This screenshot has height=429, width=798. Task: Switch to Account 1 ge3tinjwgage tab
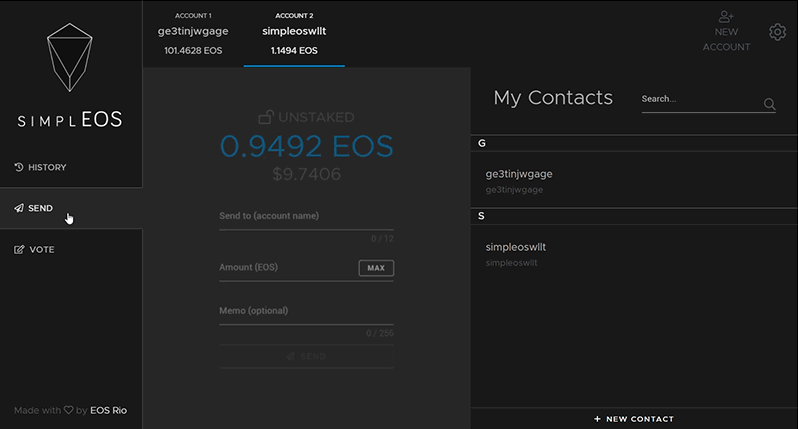(193, 34)
